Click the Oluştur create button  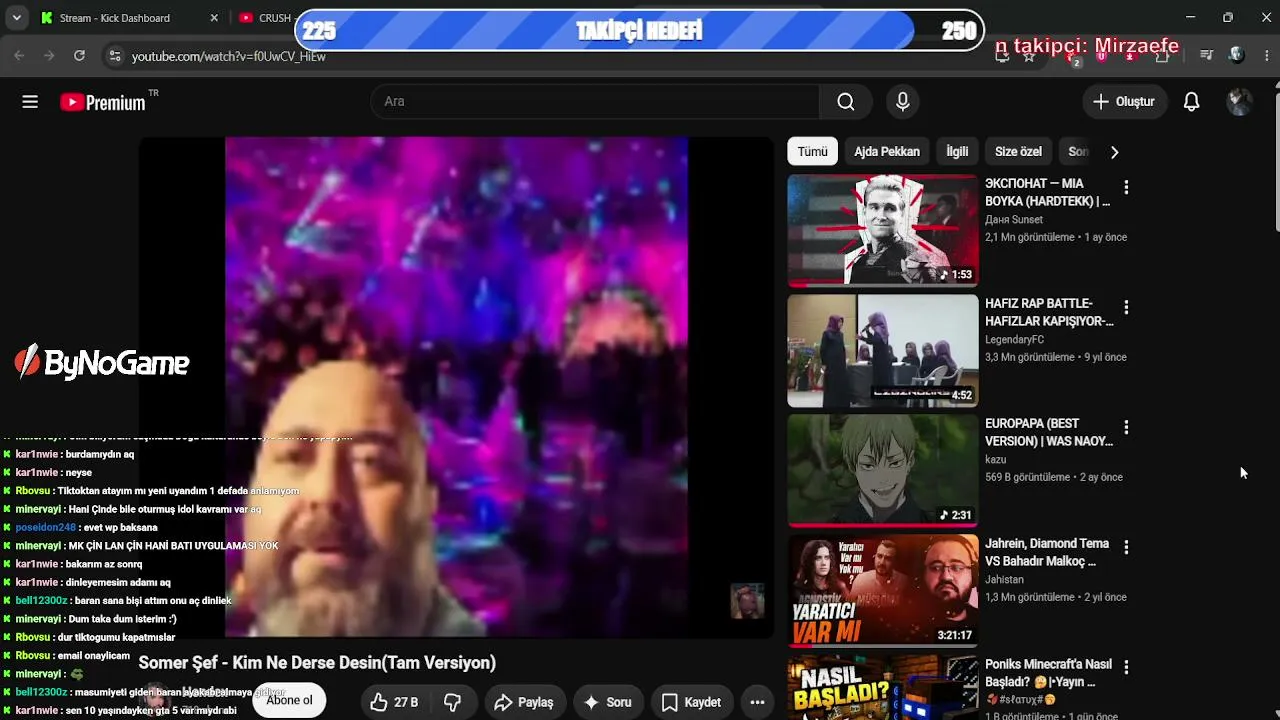(x=1124, y=102)
